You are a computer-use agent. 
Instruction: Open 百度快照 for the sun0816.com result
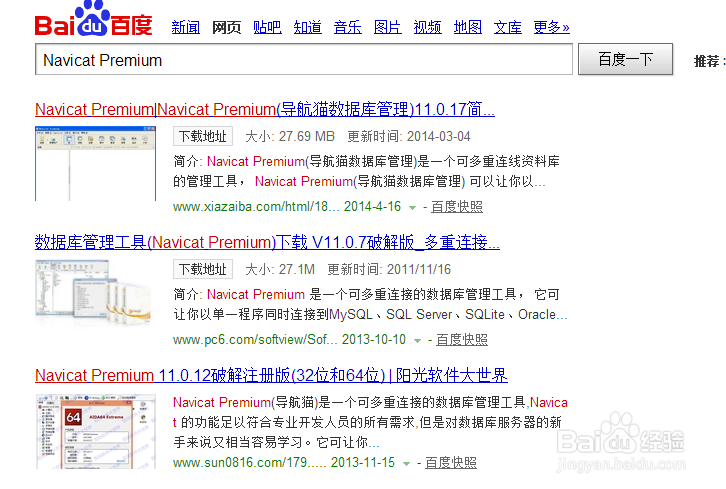[x=451, y=463]
